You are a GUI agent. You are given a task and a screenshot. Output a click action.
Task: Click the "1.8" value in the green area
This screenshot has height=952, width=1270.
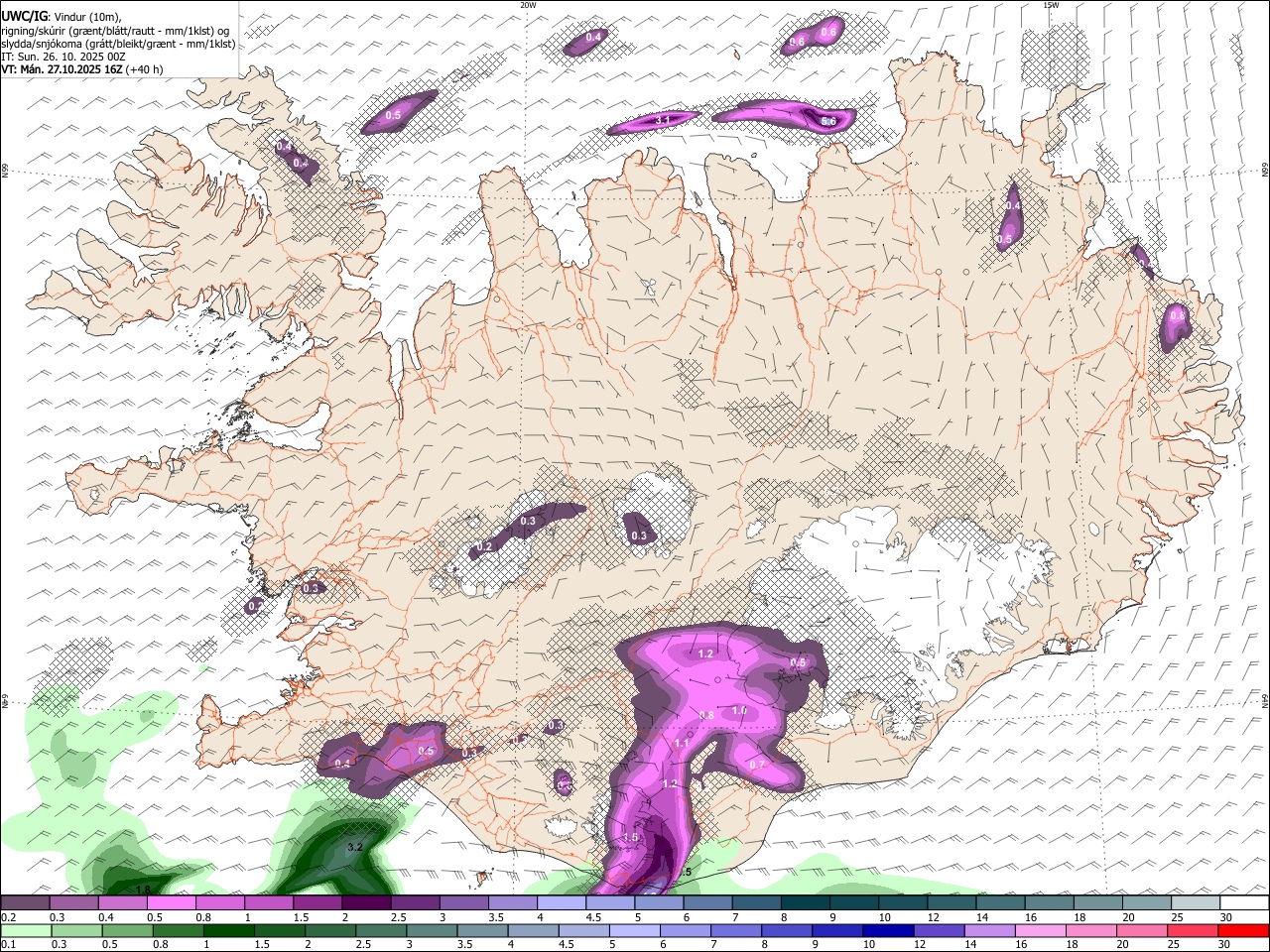(x=143, y=890)
